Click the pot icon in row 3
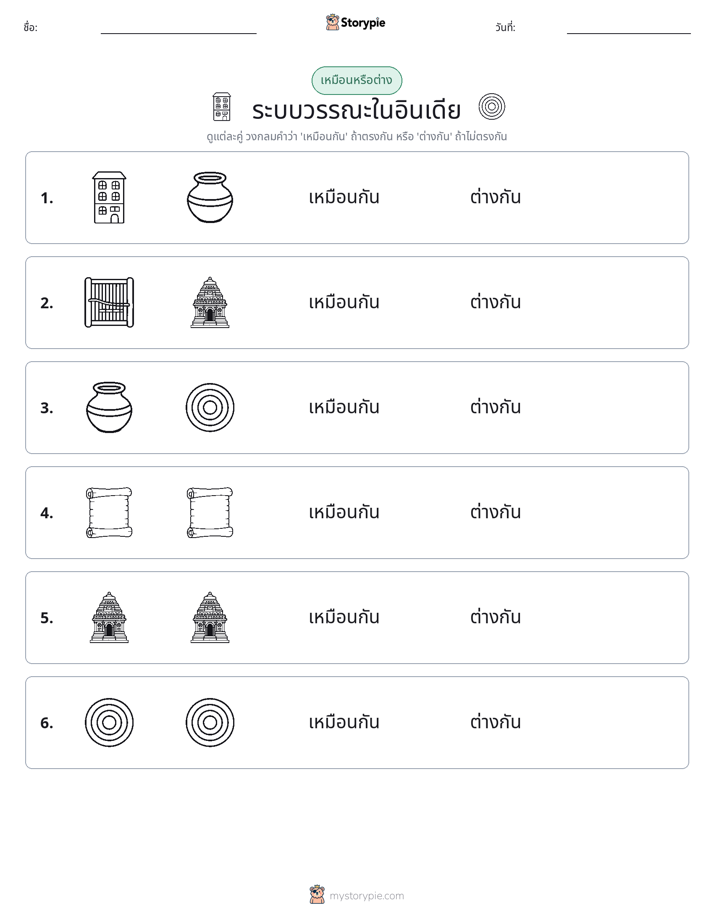 109,407
